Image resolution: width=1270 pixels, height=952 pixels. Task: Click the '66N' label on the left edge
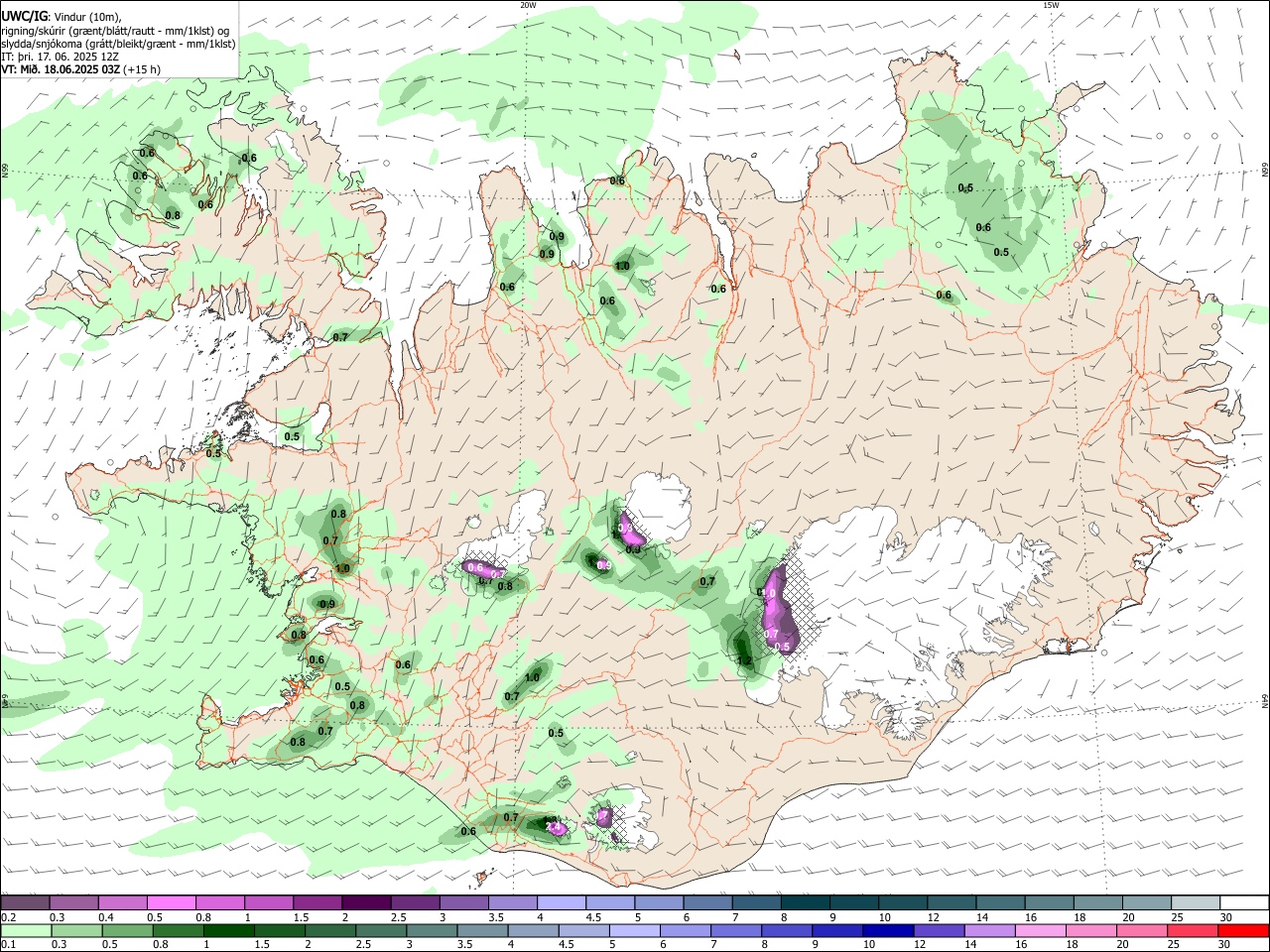pos(5,172)
